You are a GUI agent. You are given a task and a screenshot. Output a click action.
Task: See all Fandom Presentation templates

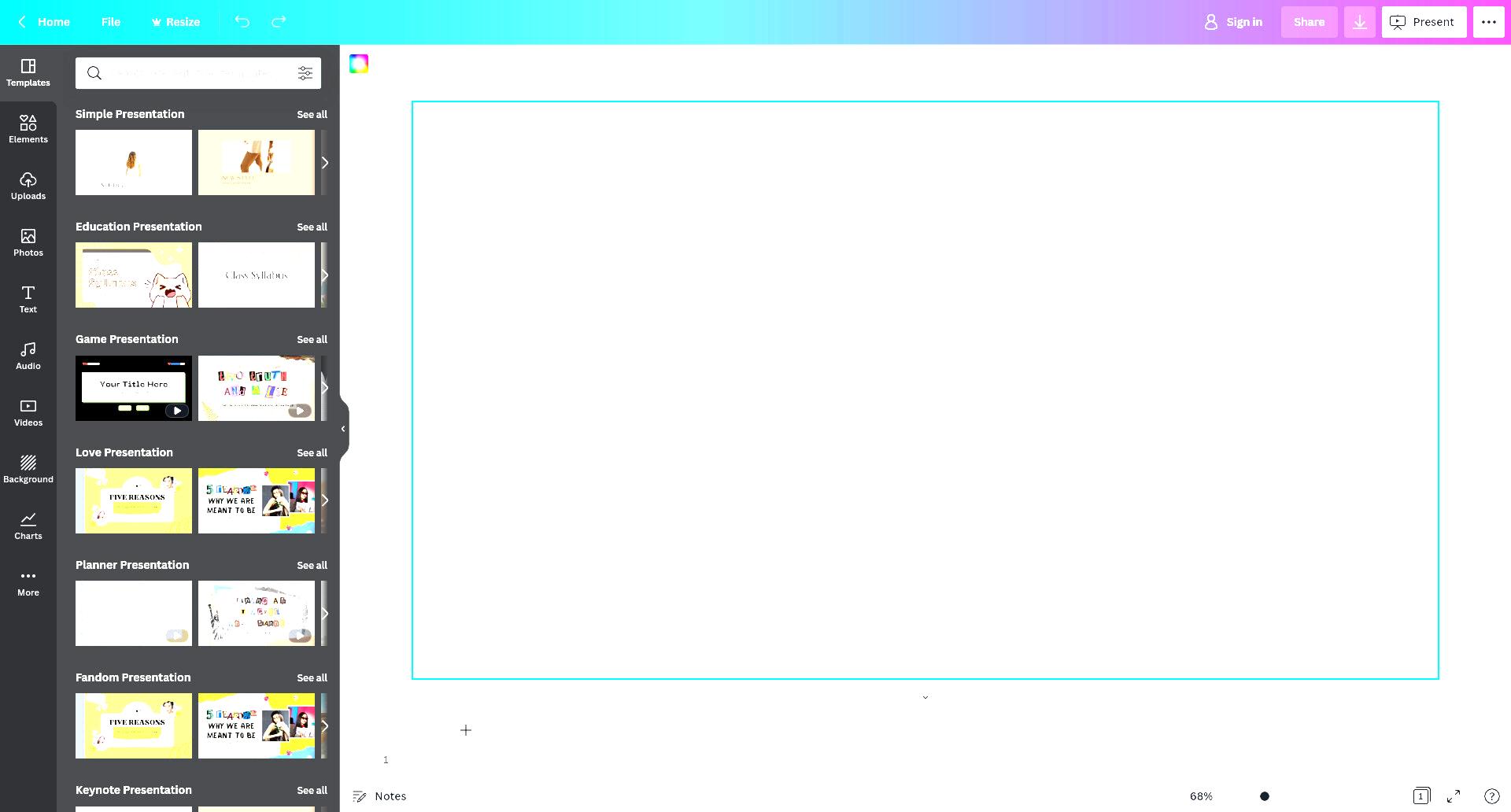click(x=312, y=677)
